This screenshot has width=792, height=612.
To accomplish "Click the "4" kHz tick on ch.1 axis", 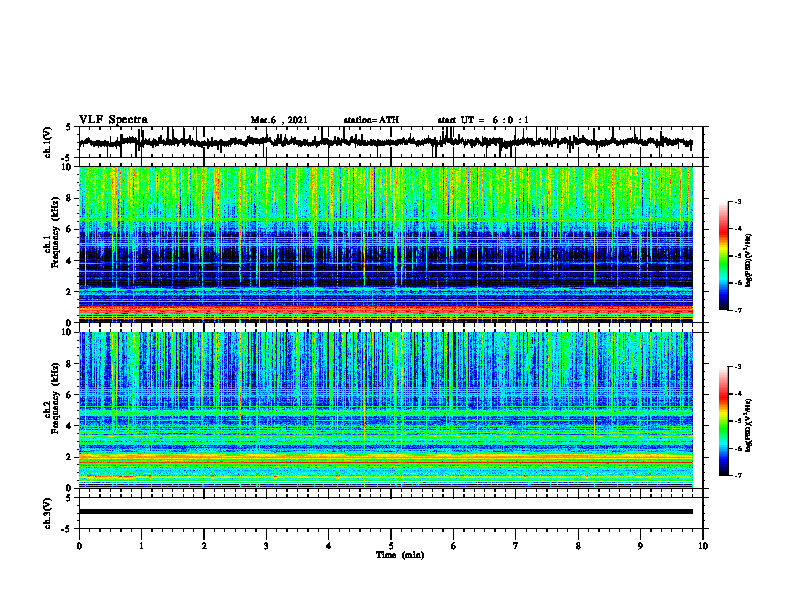I will (69, 261).
